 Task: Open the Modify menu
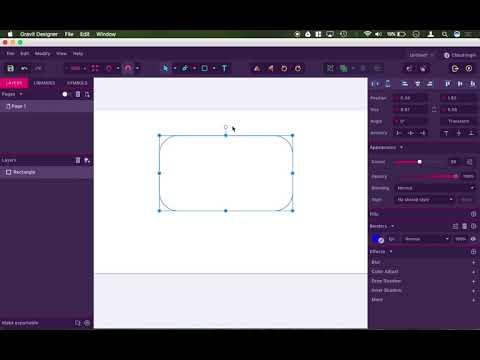coord(42,54)
